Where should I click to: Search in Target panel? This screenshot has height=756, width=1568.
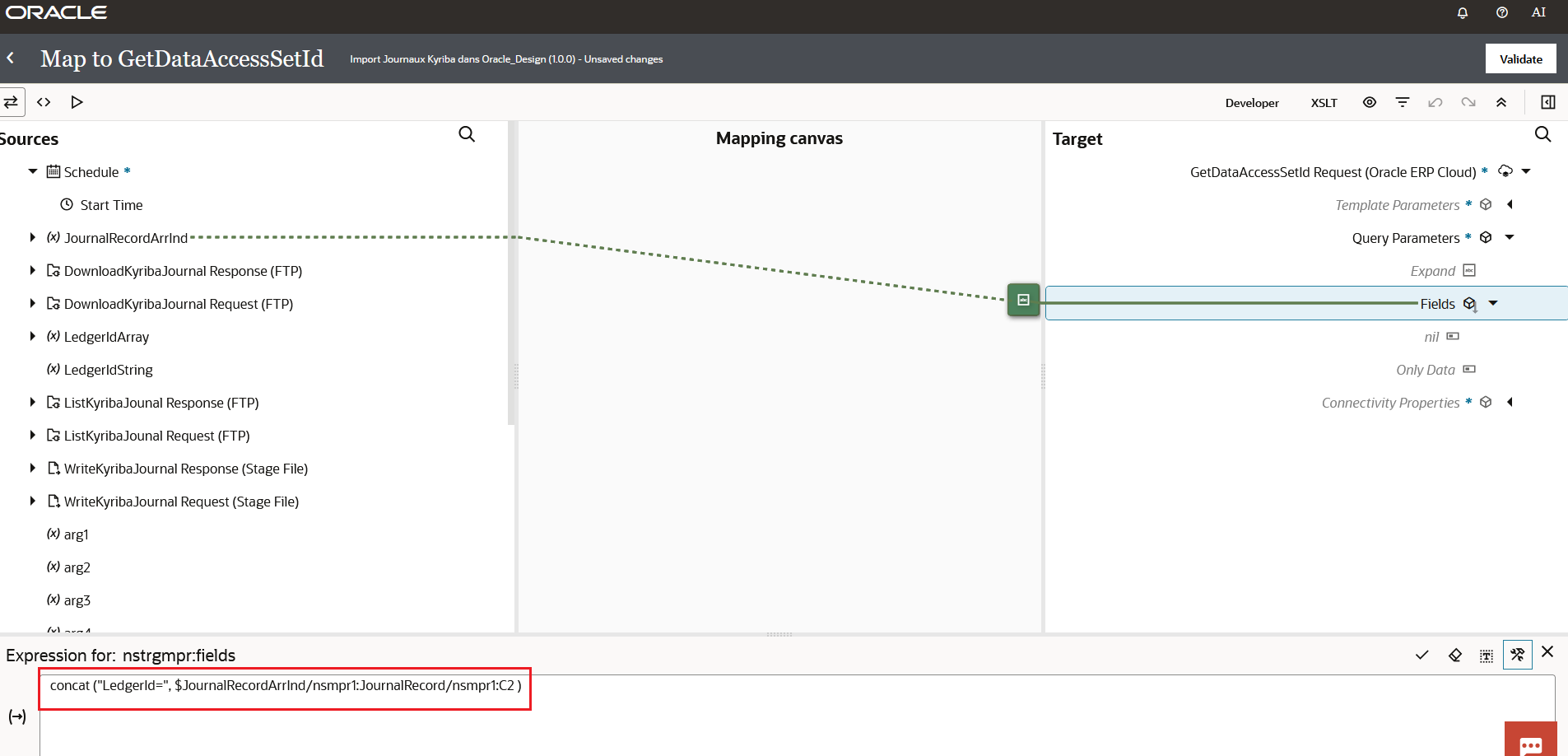[x=1543, y=134]
